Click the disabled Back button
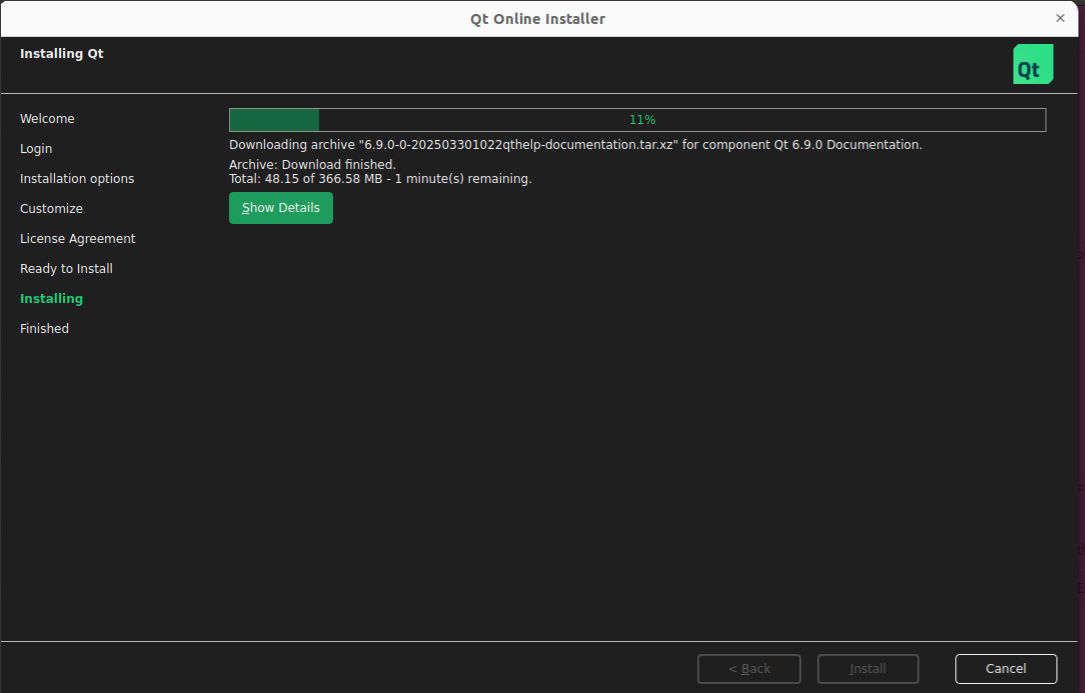This screenshot has height=693, width=1085. [x=749, y=669]
